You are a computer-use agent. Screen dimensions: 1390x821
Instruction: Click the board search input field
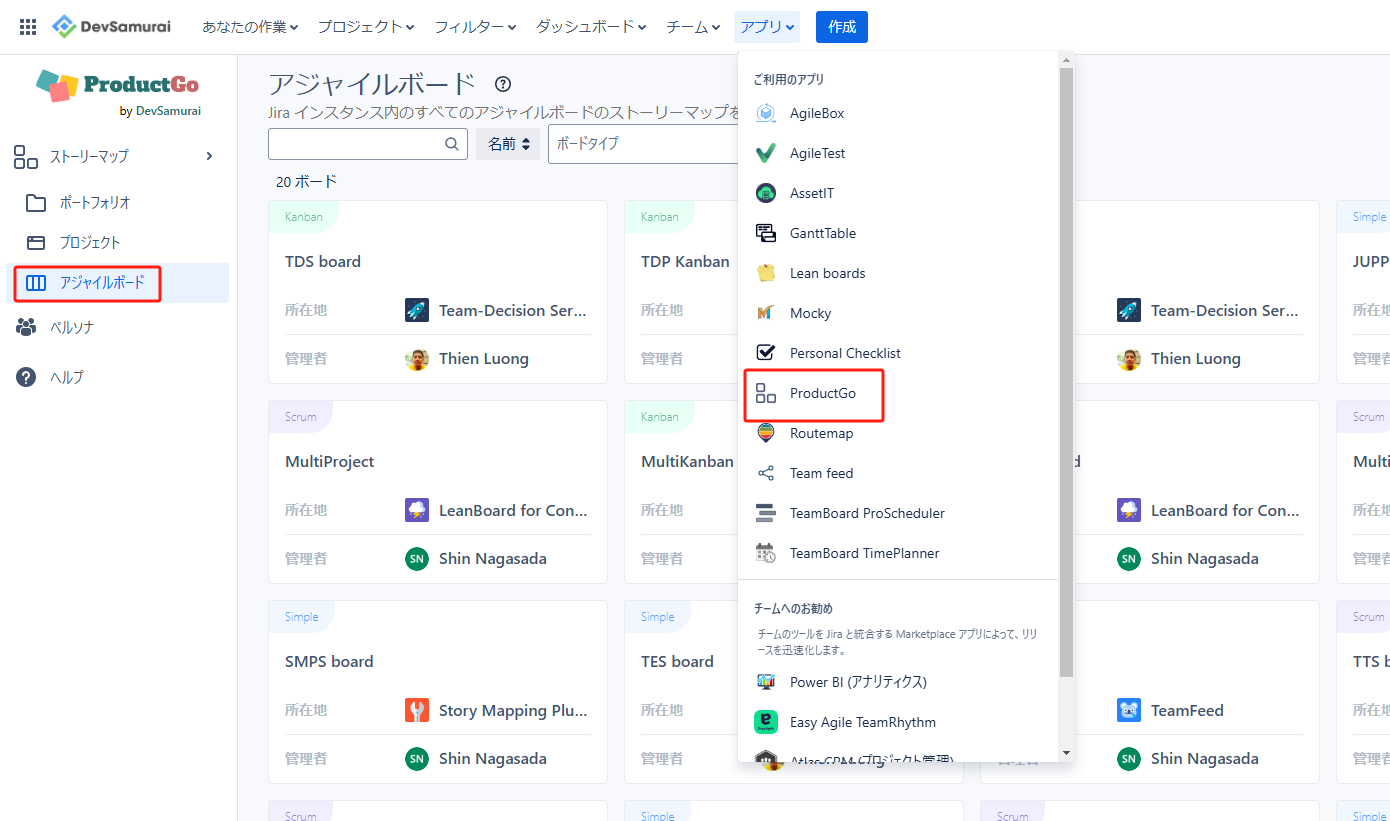[x=355, y=144]
